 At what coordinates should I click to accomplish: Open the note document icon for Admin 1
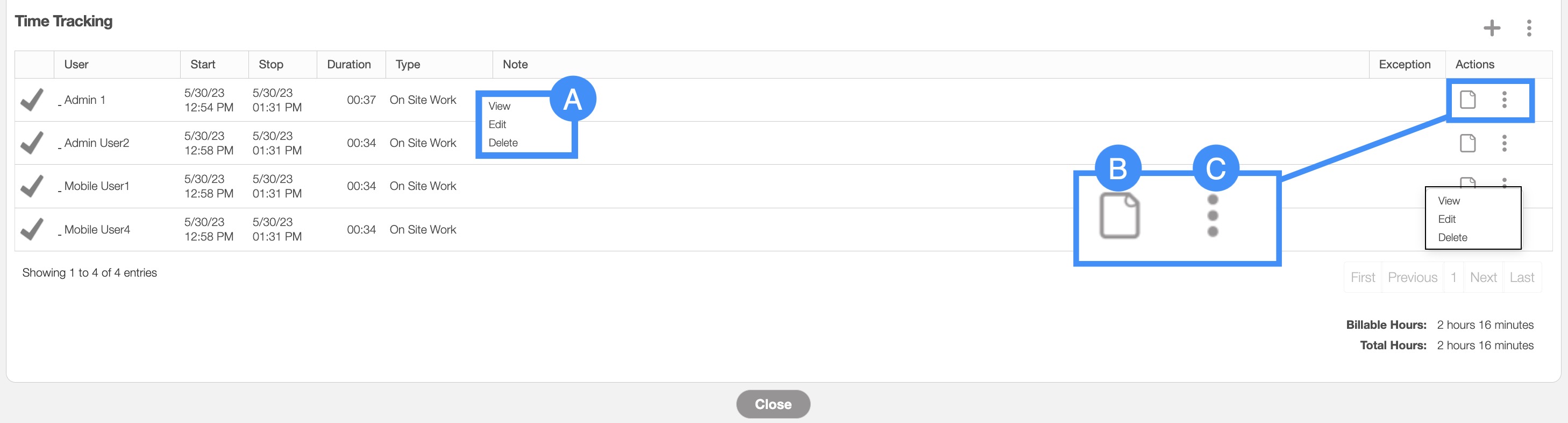(x=1467, y=100)
